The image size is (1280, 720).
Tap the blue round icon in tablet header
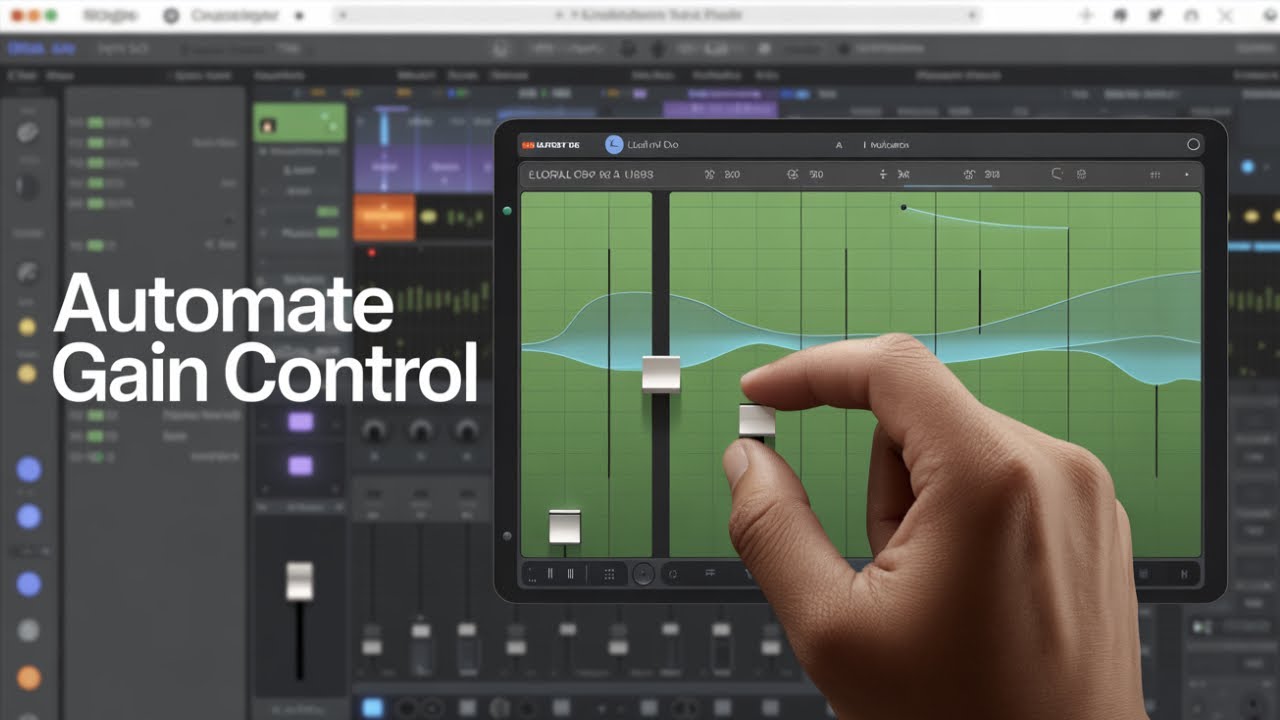(614, 145)
